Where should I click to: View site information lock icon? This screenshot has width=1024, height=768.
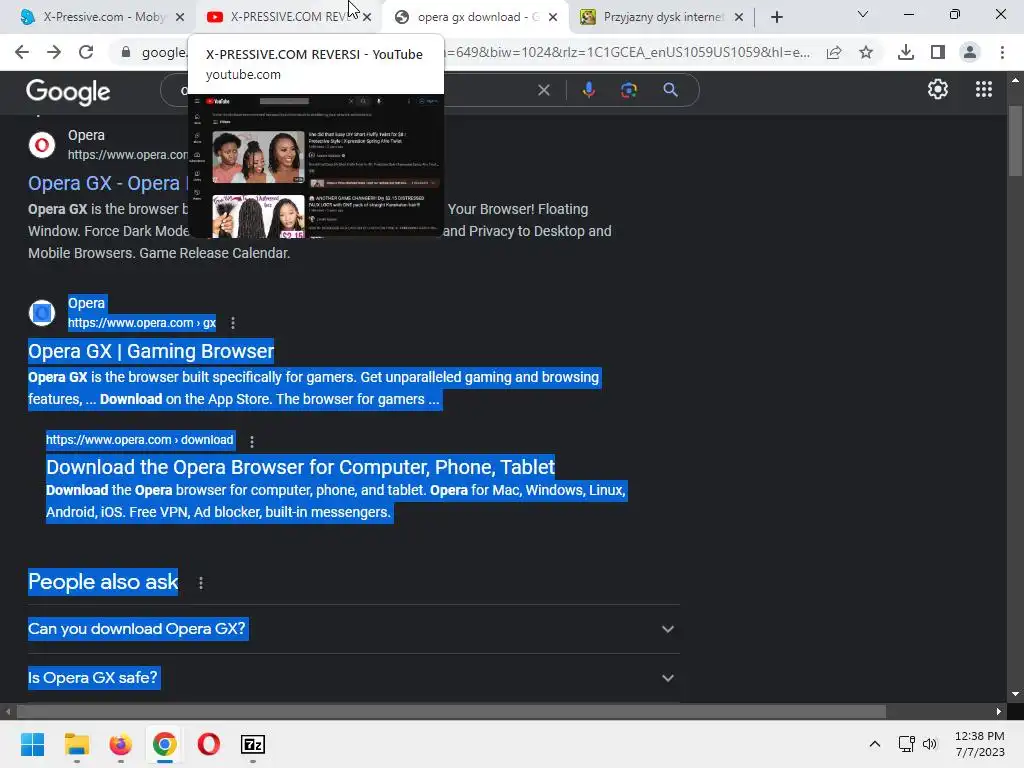(x=125, y=52)
